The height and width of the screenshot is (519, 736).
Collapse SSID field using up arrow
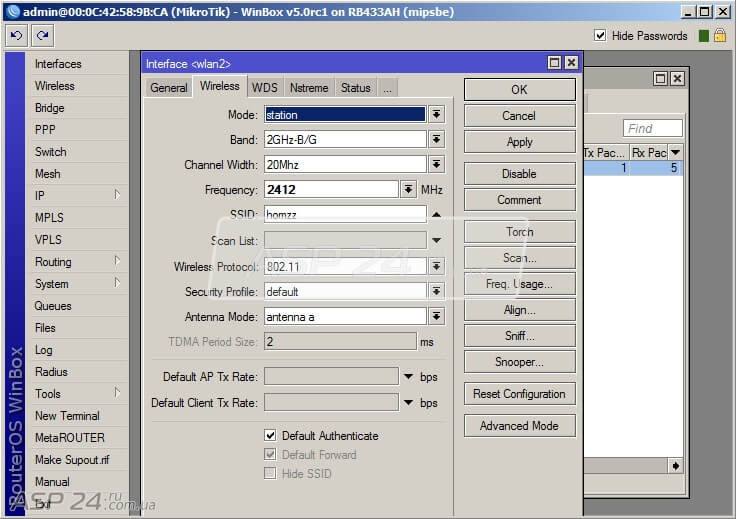(x=437, y=214)
